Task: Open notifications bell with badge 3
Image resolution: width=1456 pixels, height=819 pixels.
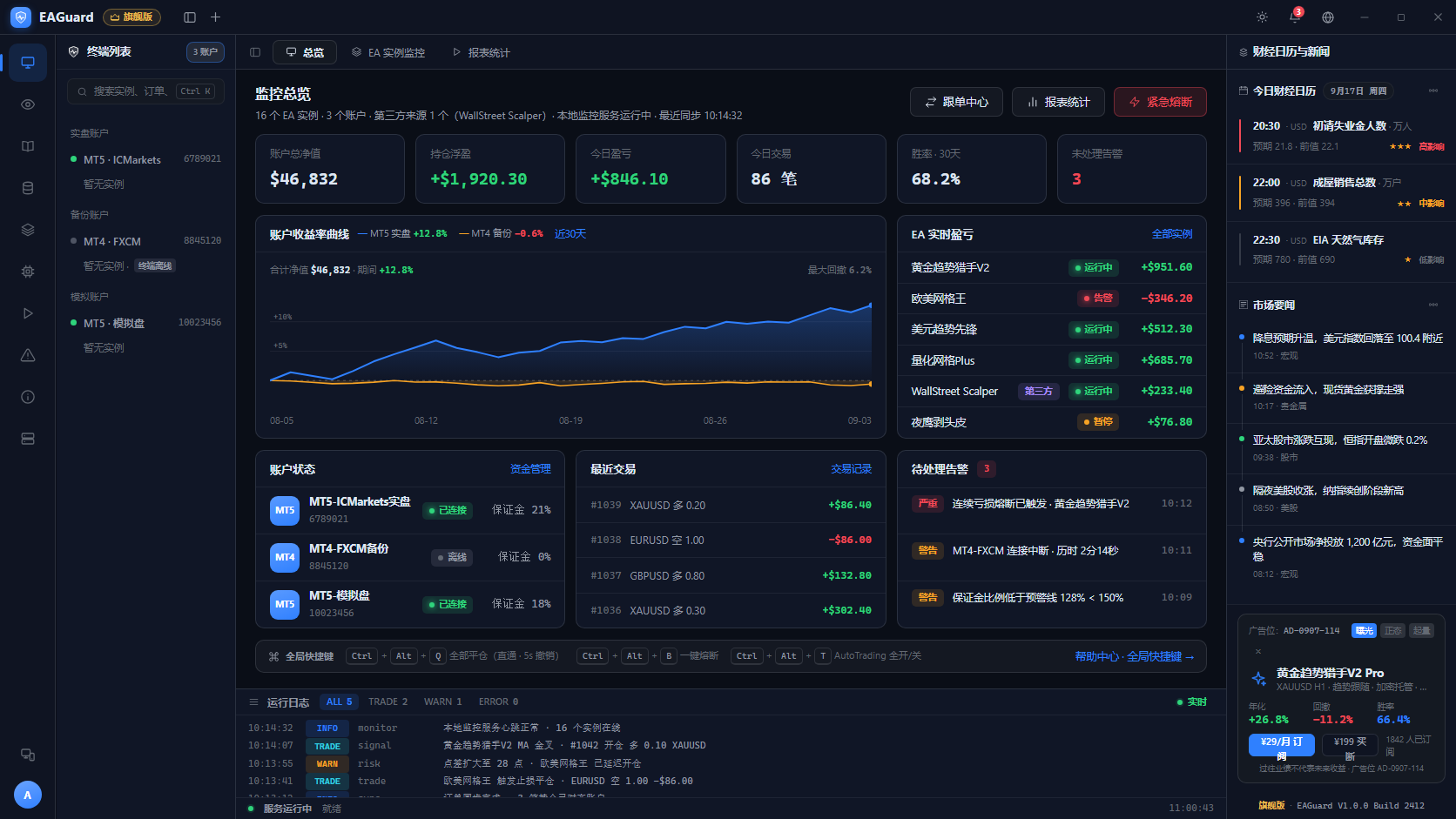Action: 1295,17
